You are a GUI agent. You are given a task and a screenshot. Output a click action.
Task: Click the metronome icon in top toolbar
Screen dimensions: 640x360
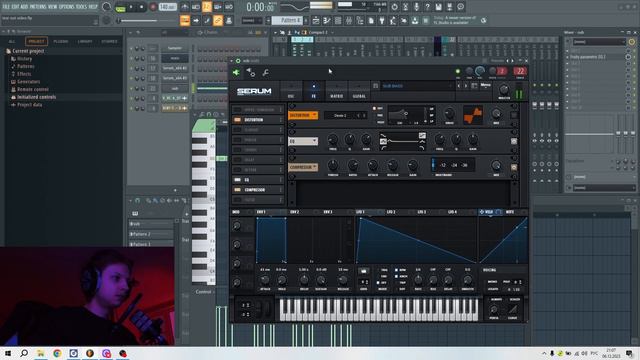tap(185, 7)
